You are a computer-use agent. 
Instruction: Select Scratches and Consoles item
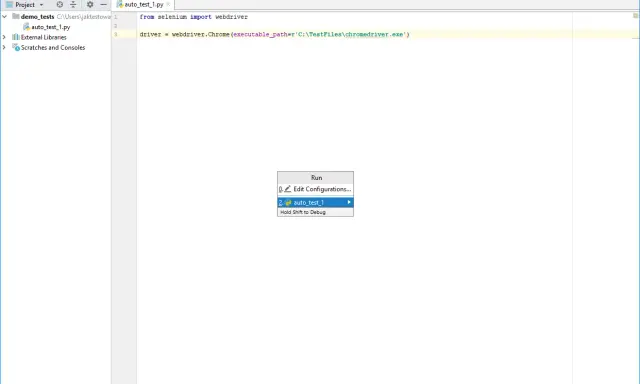point(53,47)
